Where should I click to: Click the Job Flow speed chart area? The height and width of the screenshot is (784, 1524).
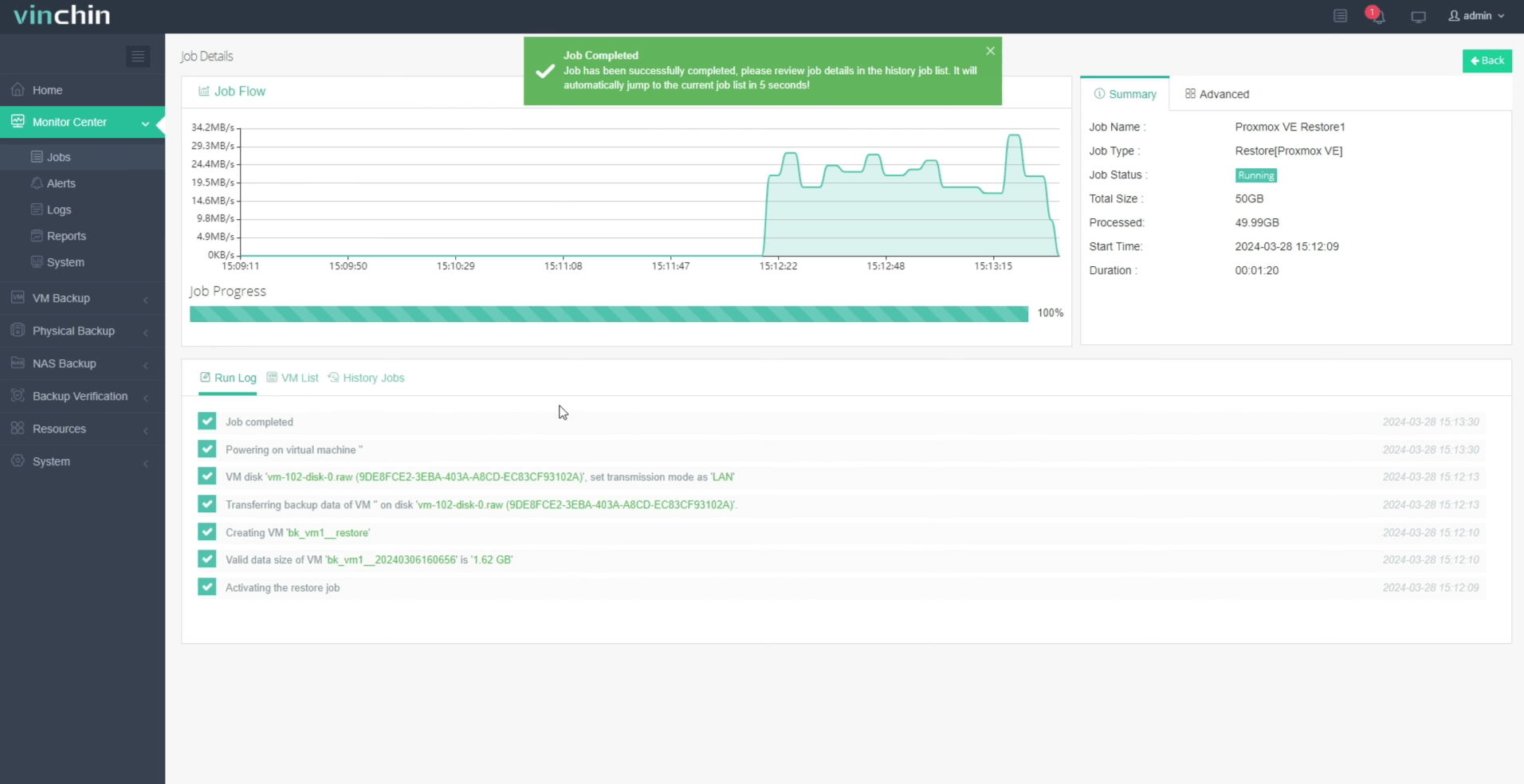tap(650, 191)
